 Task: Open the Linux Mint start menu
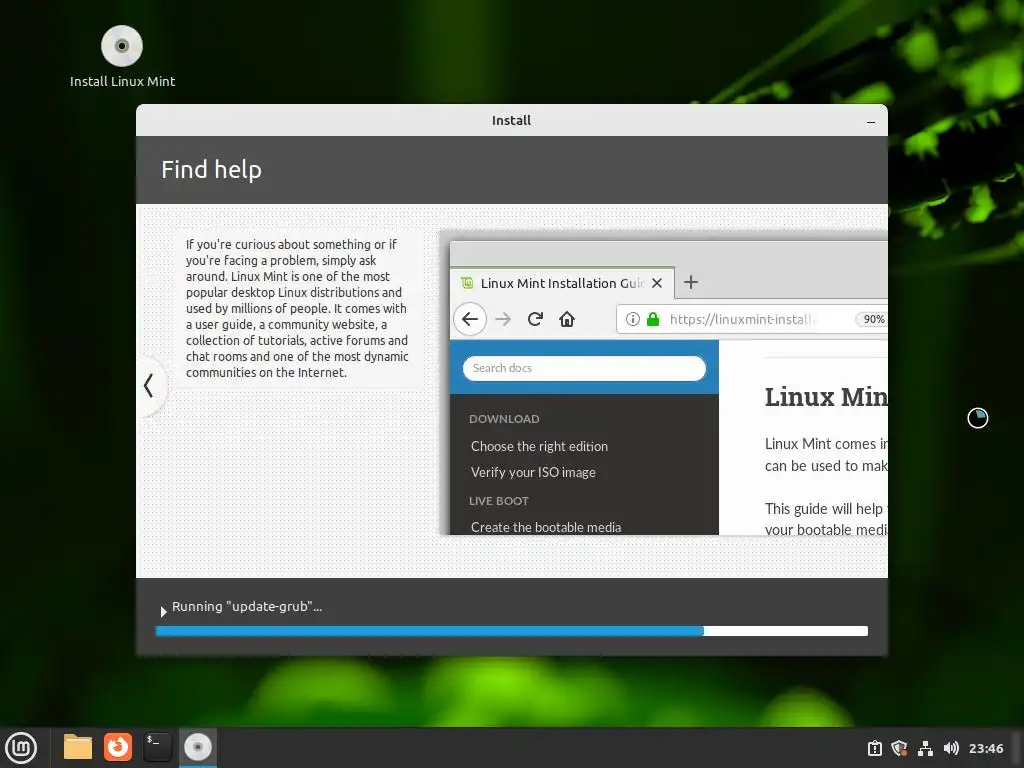(x=22, y=747)
